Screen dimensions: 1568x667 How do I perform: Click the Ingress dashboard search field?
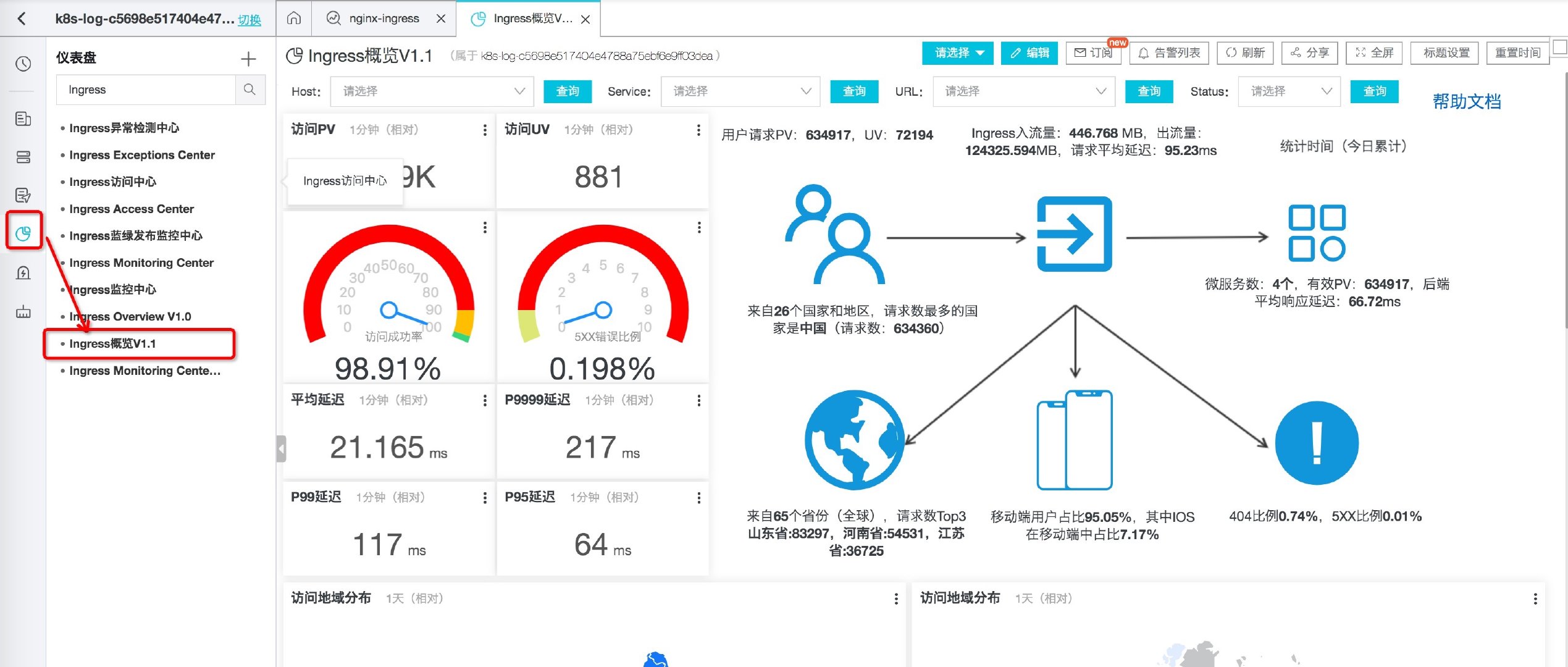[146, 90]
